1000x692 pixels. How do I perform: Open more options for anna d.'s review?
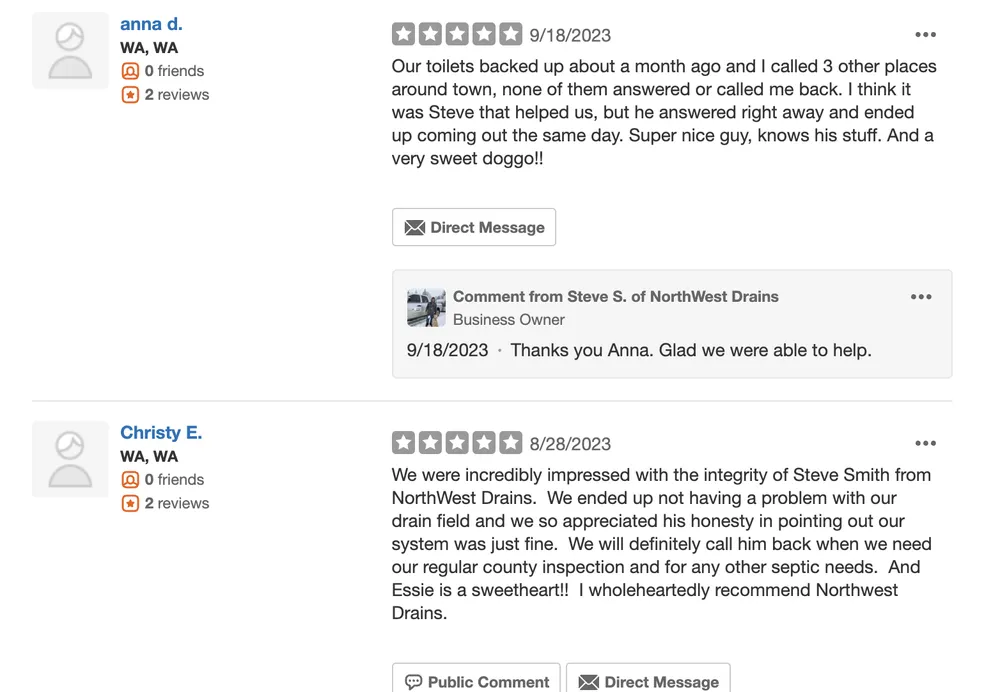pyautogui.click(x=926, y=35)
